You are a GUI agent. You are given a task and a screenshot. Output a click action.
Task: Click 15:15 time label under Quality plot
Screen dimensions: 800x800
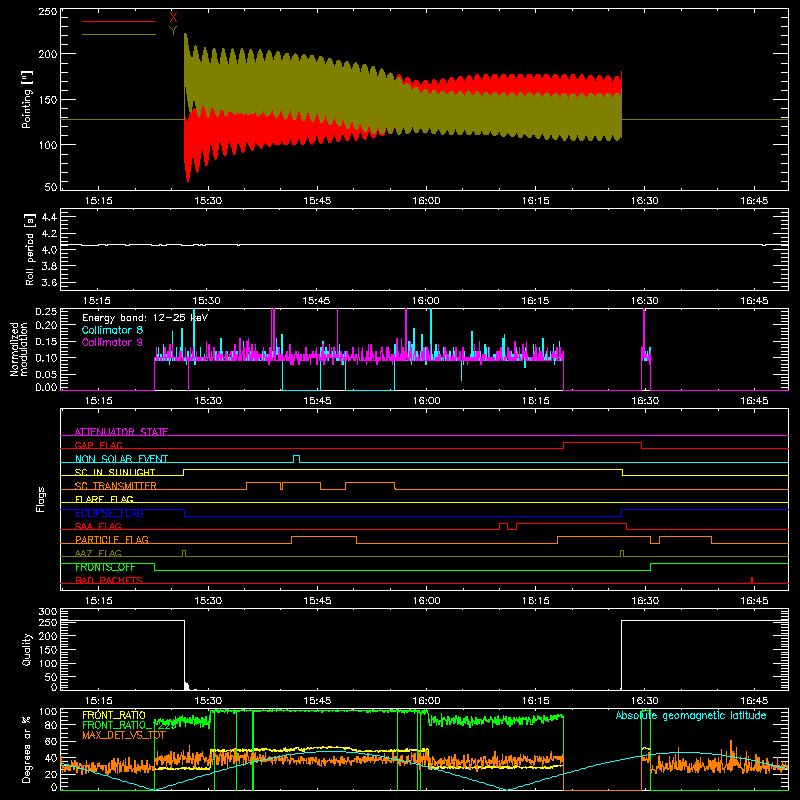click(x=98, y=701)
